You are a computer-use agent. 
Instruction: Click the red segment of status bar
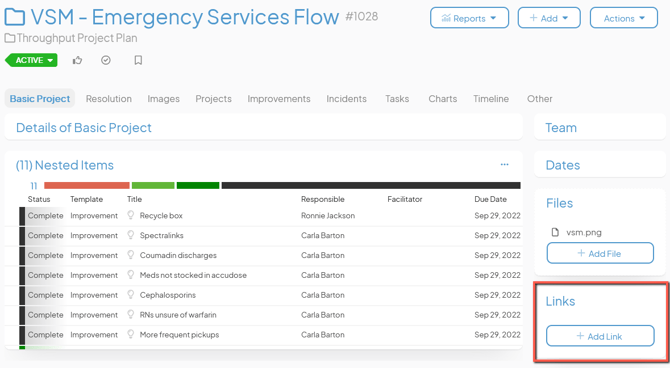click(87, 185)
